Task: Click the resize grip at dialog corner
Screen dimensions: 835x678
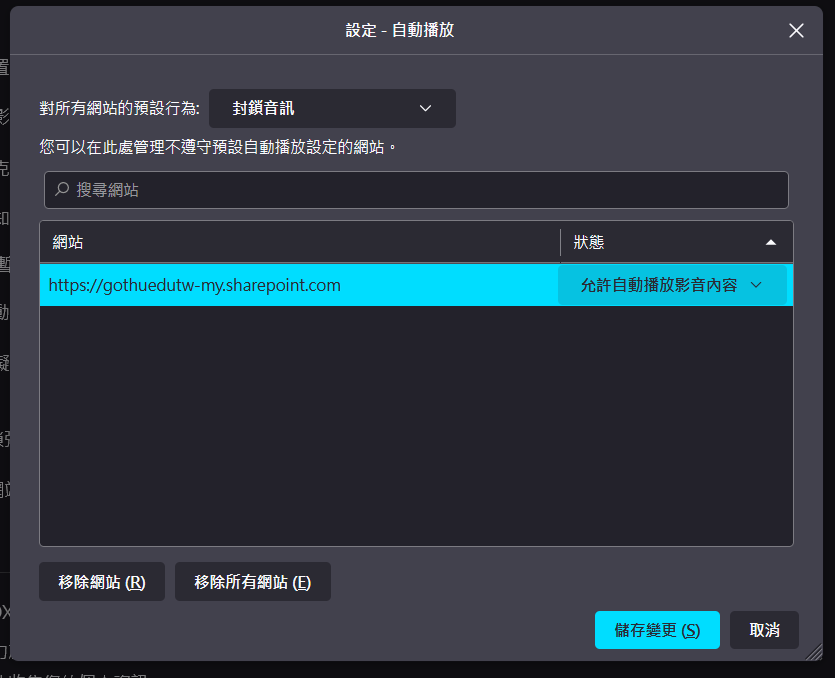Action: (814, 651)
